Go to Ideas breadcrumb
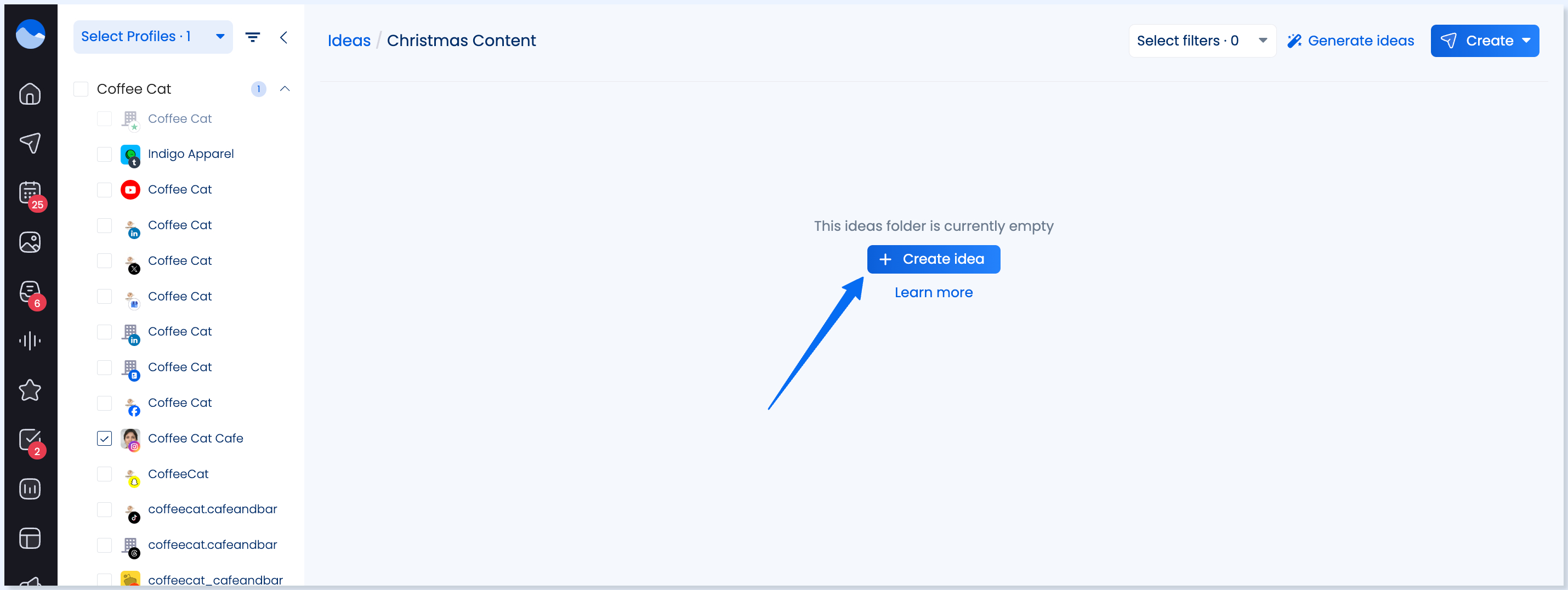The height and width of the screenshot is (590, 1568). click(x=349, y=41)
